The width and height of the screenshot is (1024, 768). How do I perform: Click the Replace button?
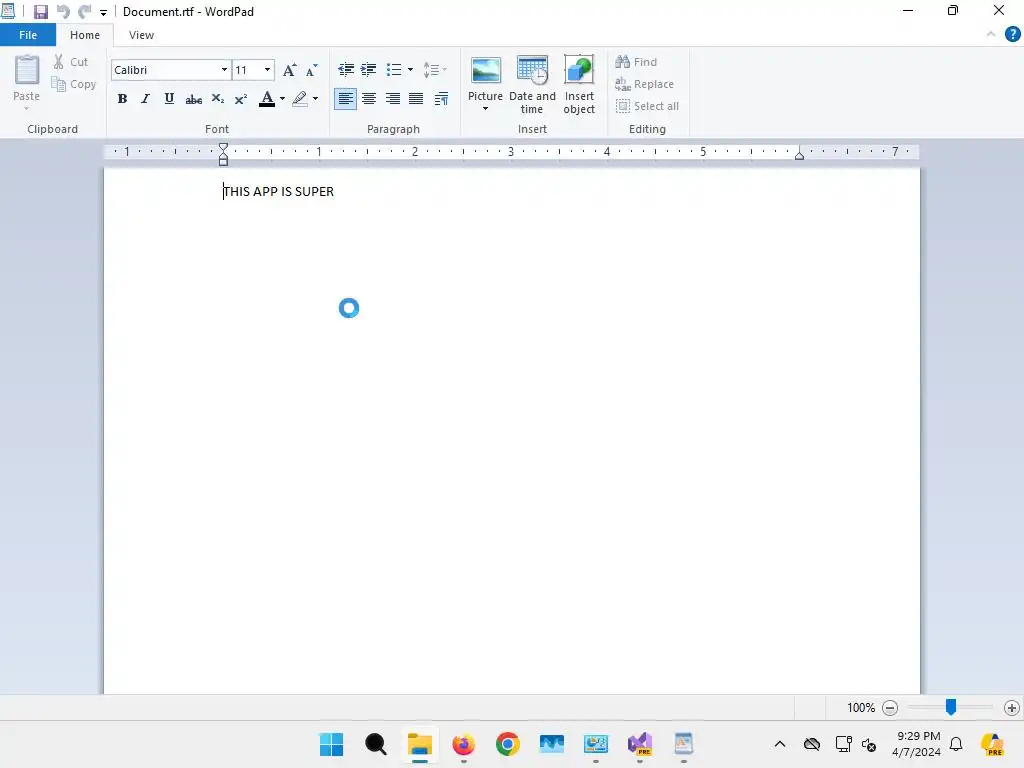coord(645,84)
